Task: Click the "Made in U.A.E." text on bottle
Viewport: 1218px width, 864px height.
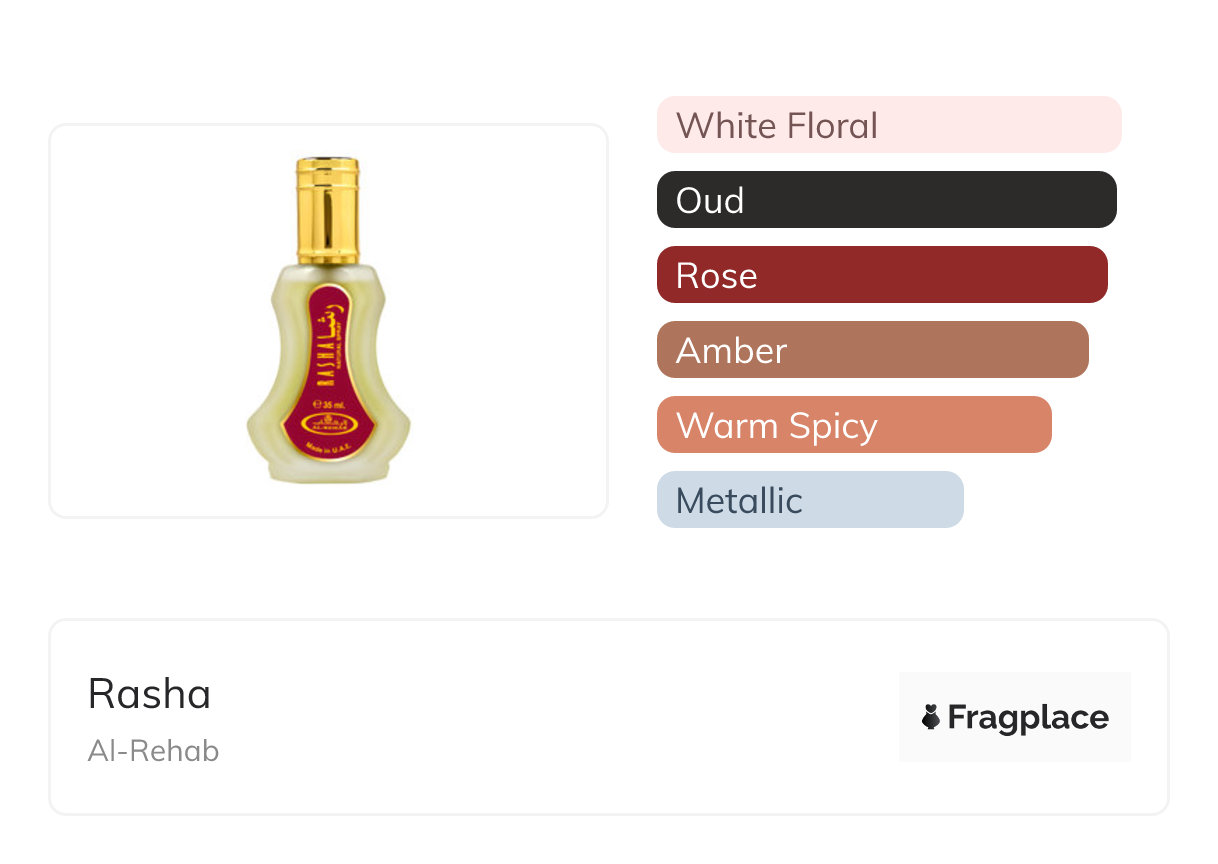Action: (x=327, y=446)
